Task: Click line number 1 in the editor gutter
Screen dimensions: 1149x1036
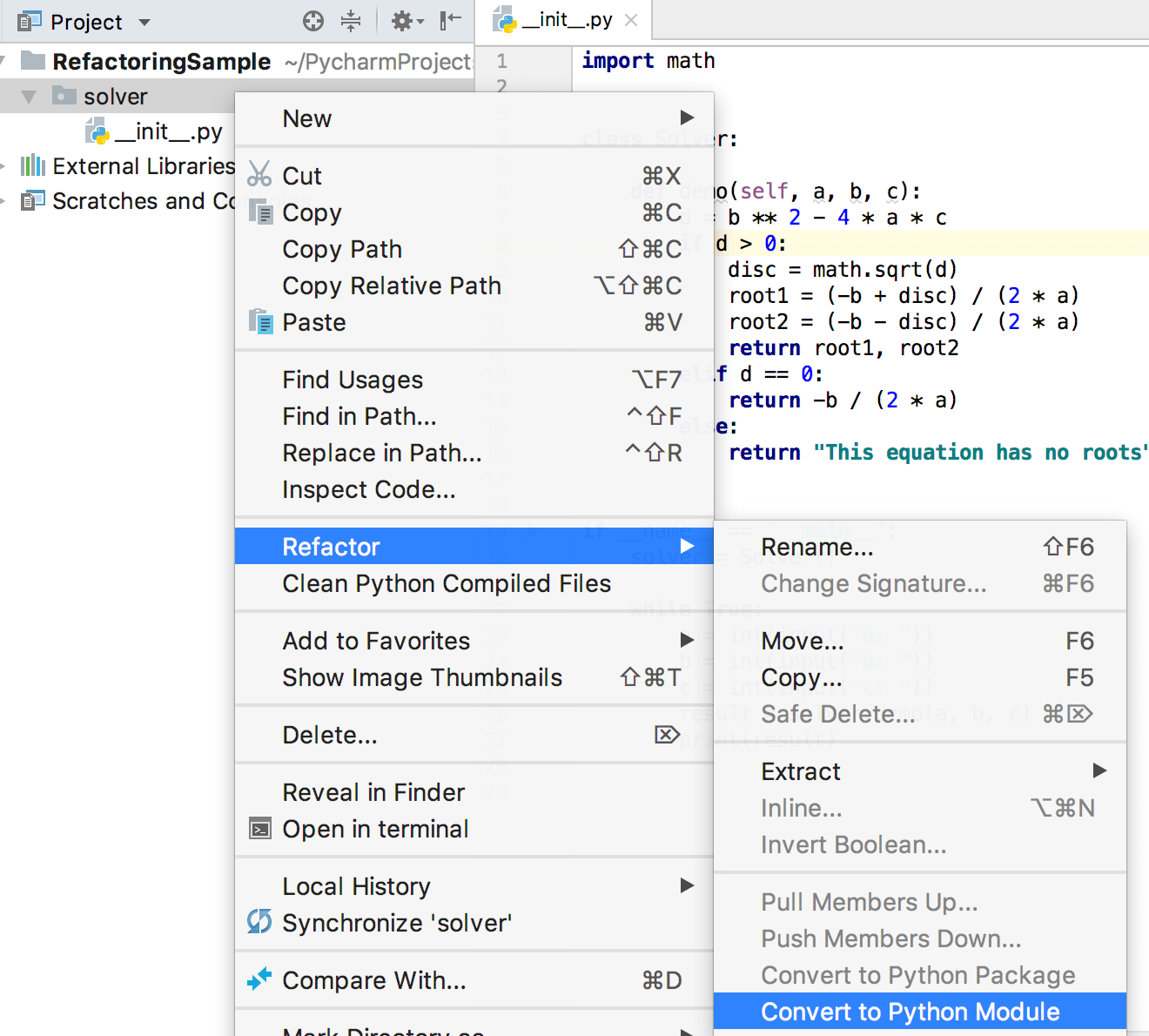Action: point(501,60)
